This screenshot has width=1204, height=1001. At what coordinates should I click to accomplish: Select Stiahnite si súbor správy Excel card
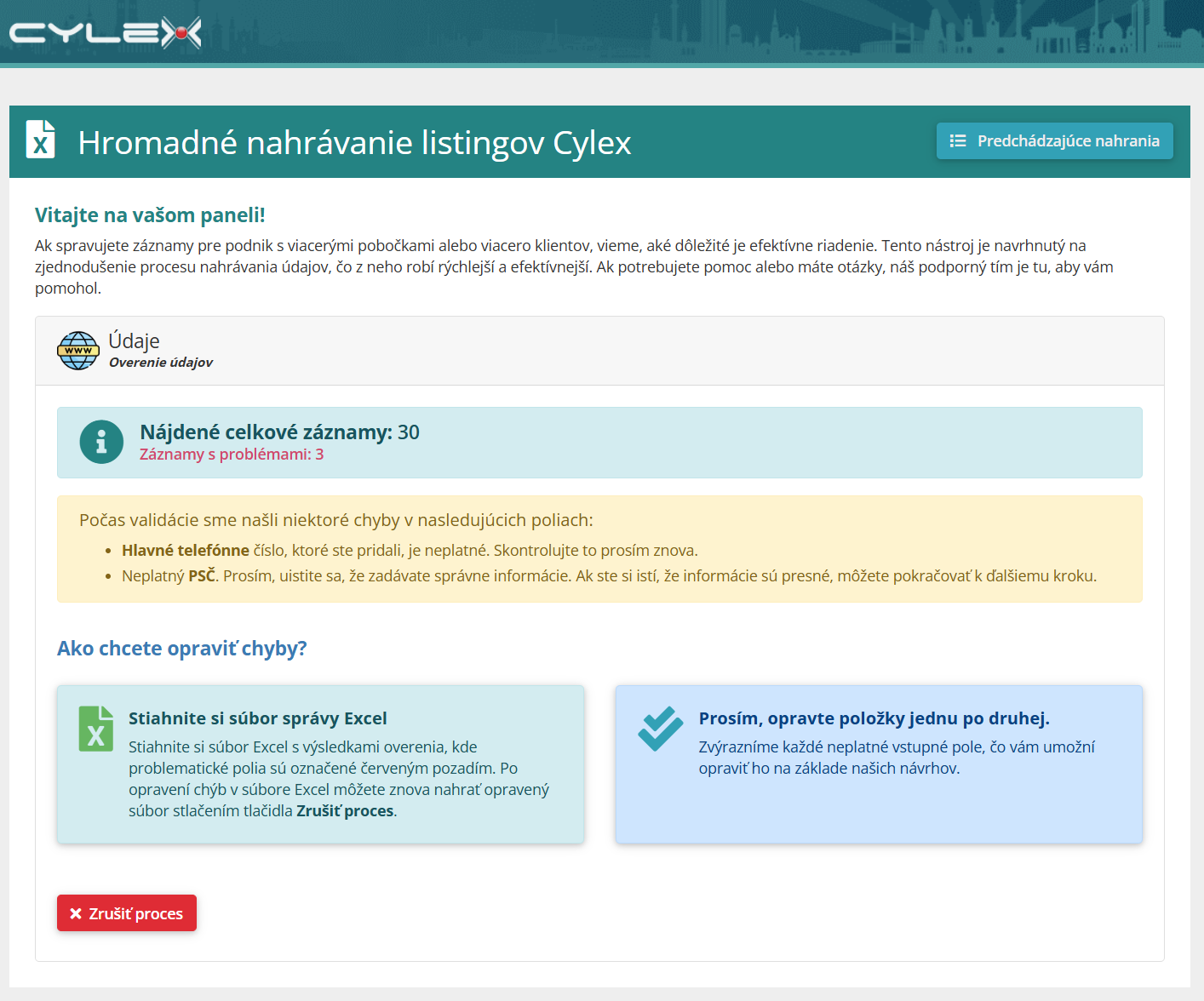coord(320,764)
